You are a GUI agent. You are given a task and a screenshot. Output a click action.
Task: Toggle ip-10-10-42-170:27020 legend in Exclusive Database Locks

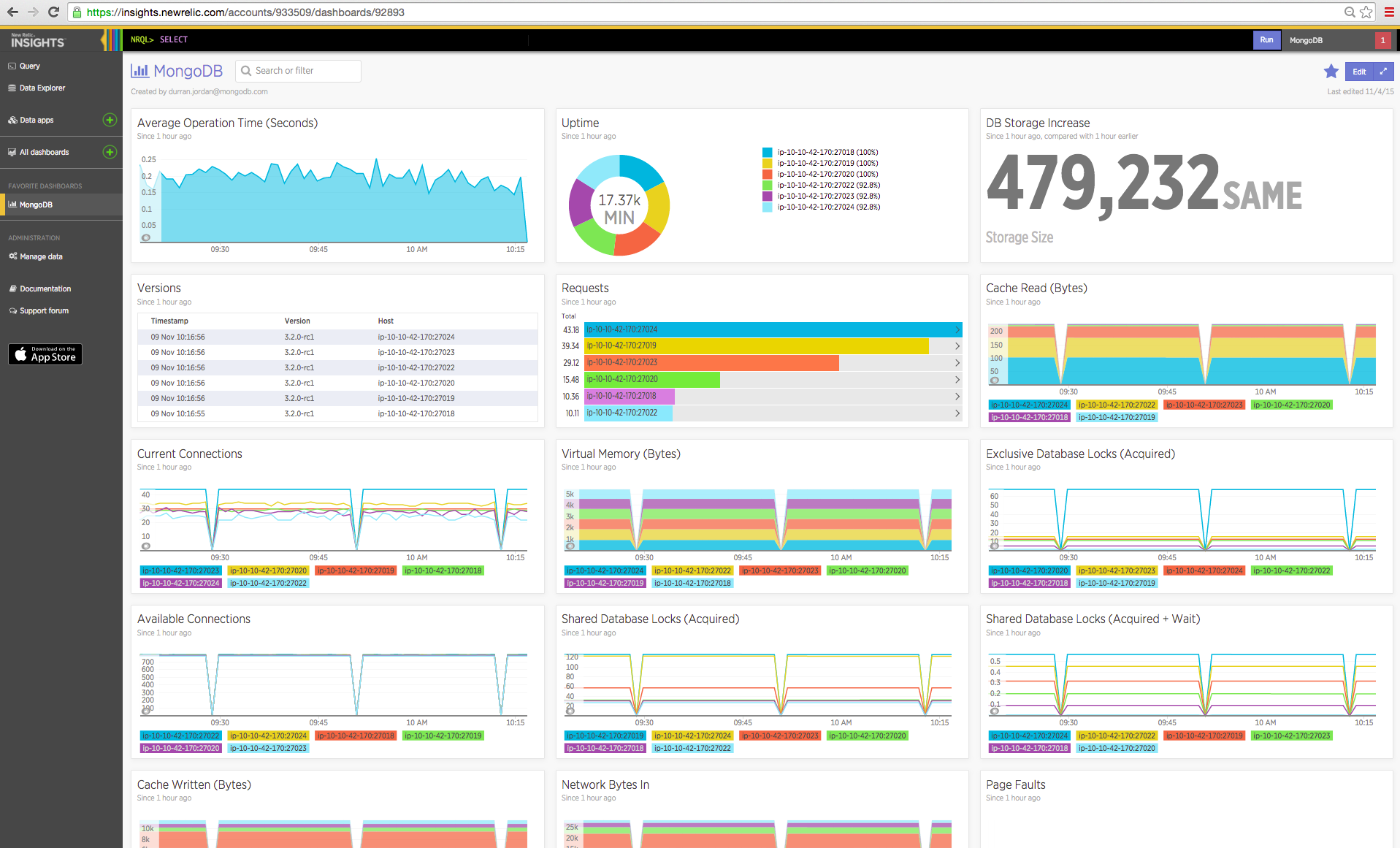(1030, 570)
